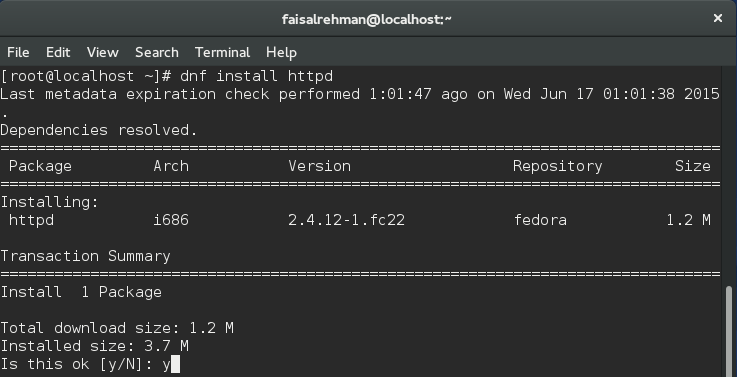Click the 'fedora' repository text
This screenshot has width=737, height=377.
[540, 220]
